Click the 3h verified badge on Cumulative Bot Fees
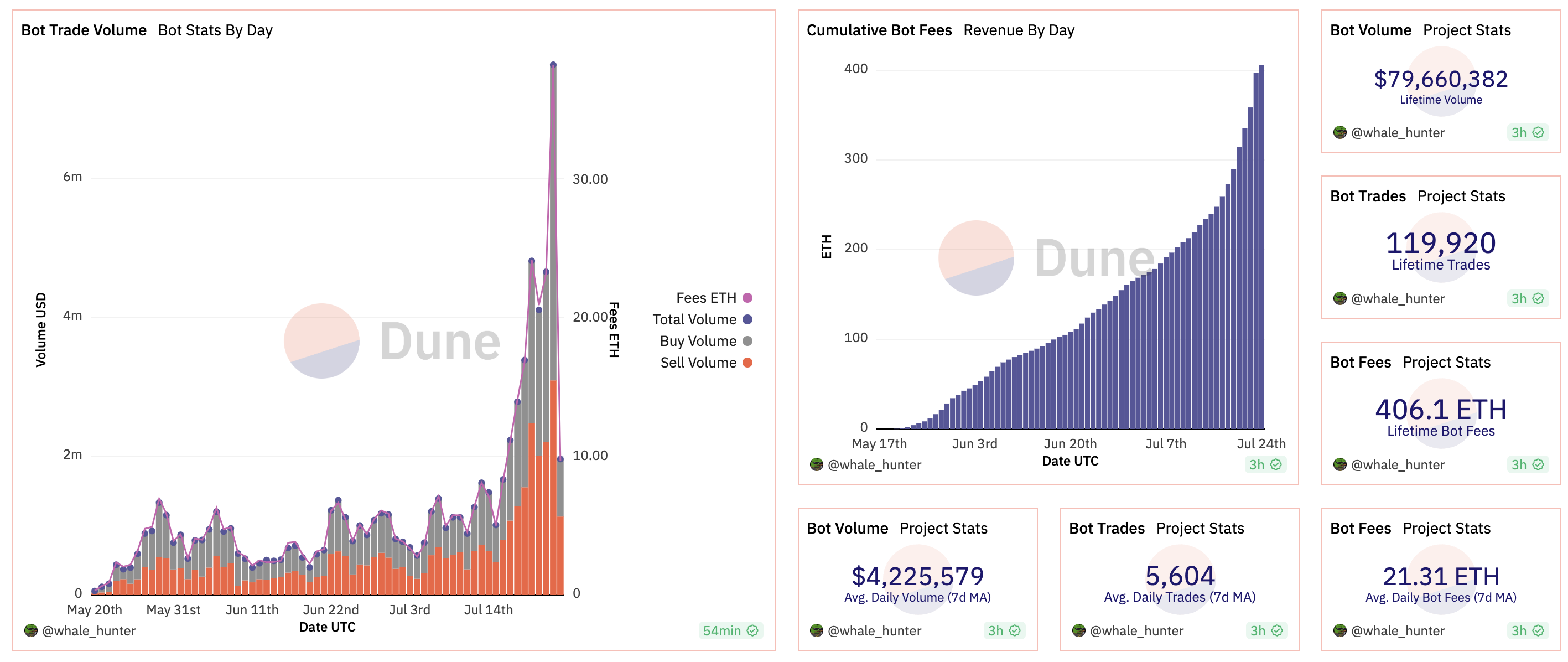 pyautogui.click(x=1265, y=465)
